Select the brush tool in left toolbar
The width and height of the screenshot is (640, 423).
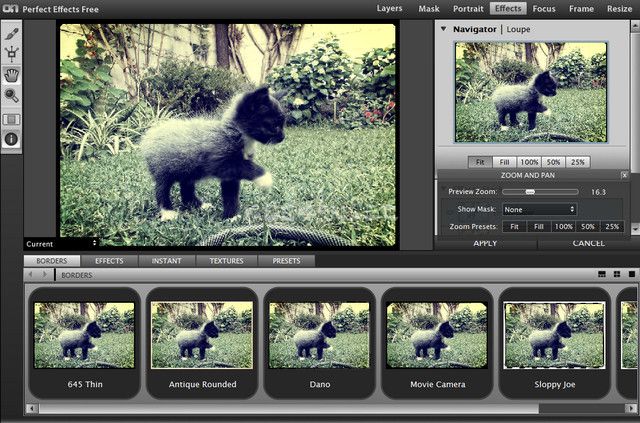[x=11, y=34]
